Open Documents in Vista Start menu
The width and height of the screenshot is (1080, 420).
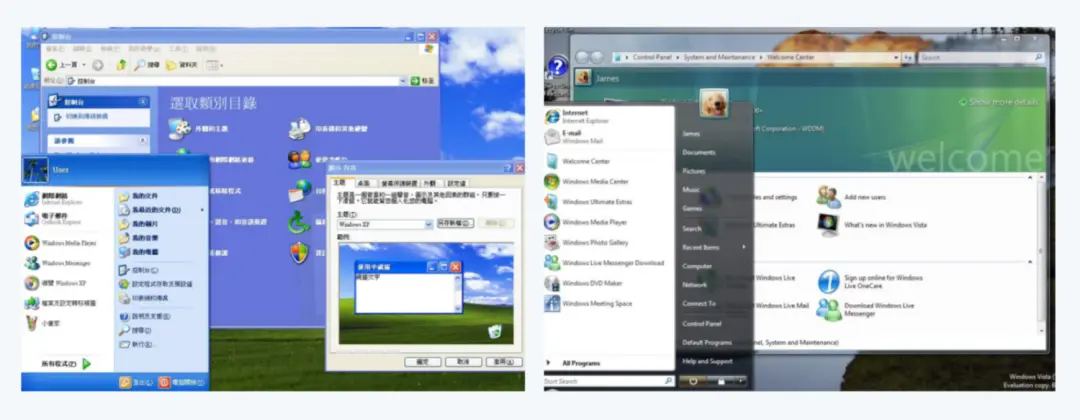[699, 152]
